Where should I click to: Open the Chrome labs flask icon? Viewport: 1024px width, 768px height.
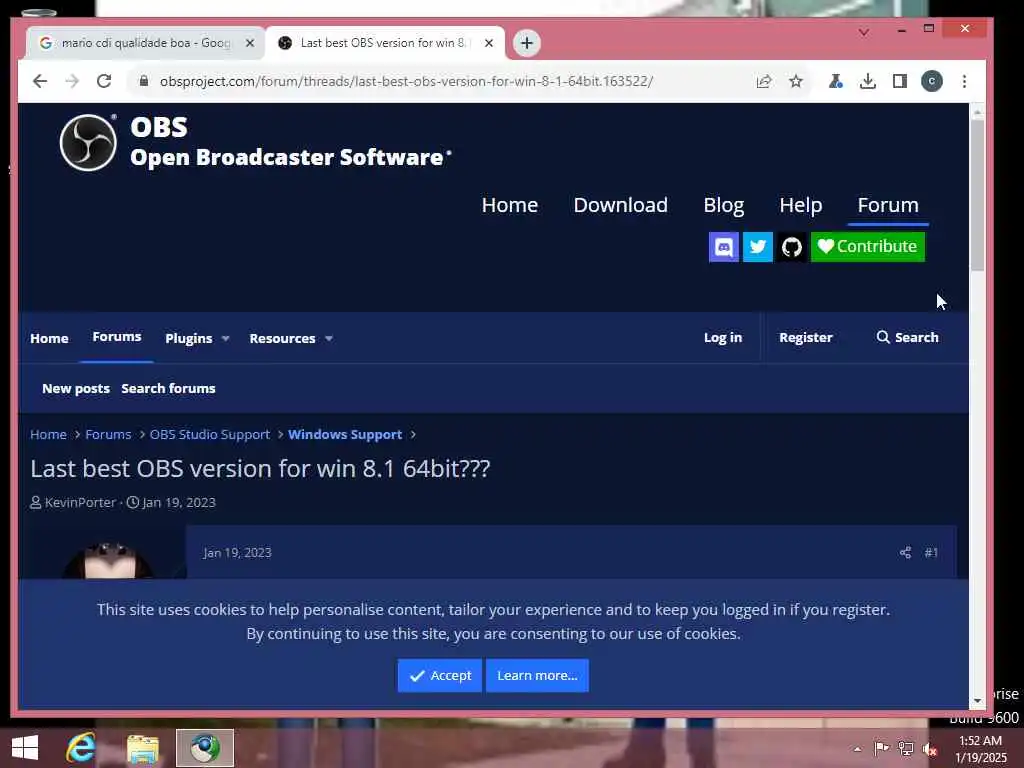point(835,81)
